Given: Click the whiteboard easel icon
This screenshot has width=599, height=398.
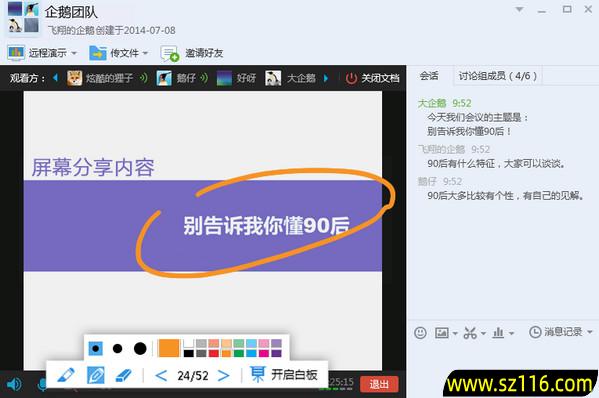Looking at the screenshot, I should [x=258, y=375].
